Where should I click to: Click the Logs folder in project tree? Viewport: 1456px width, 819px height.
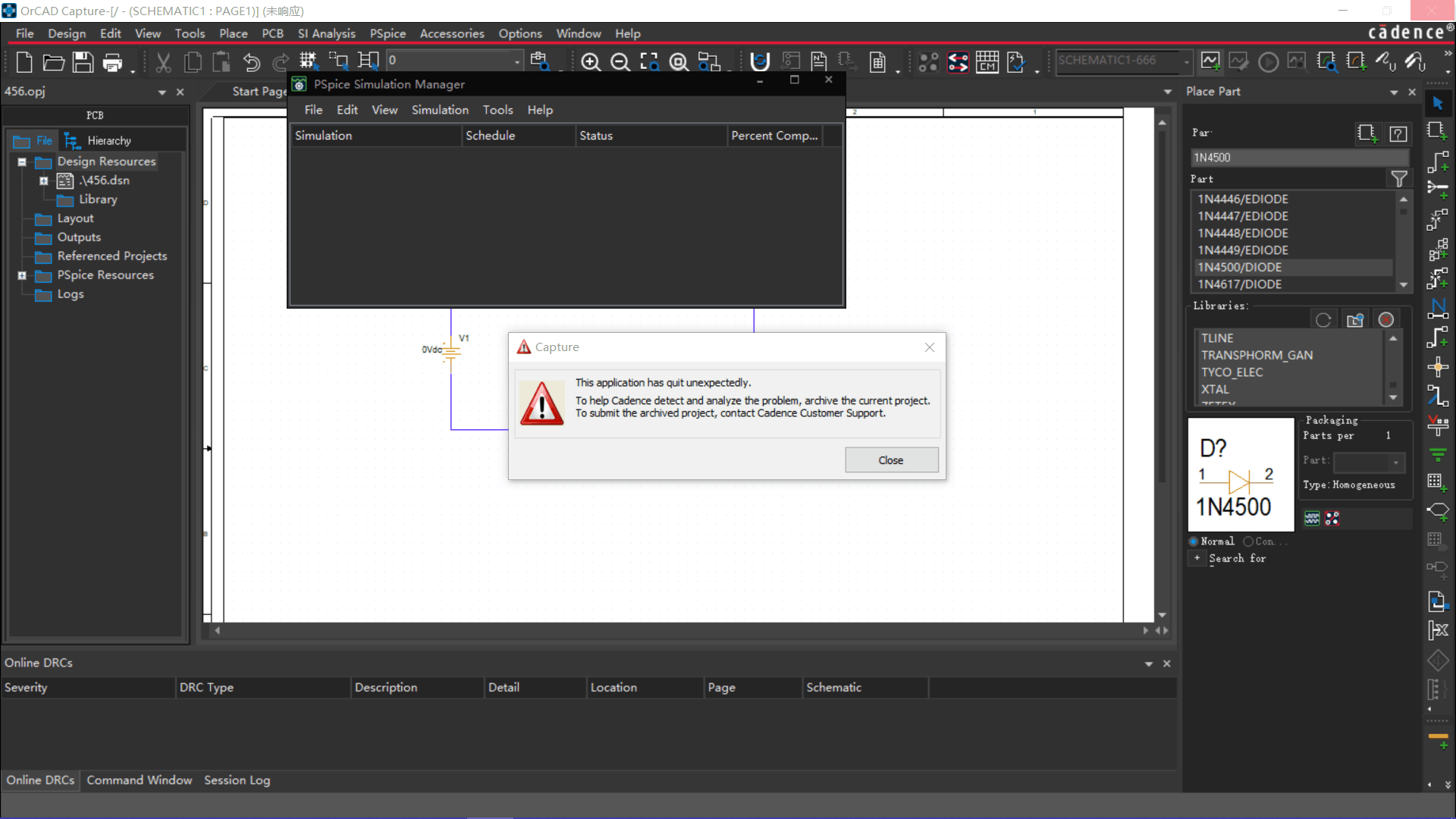point(71,294)
